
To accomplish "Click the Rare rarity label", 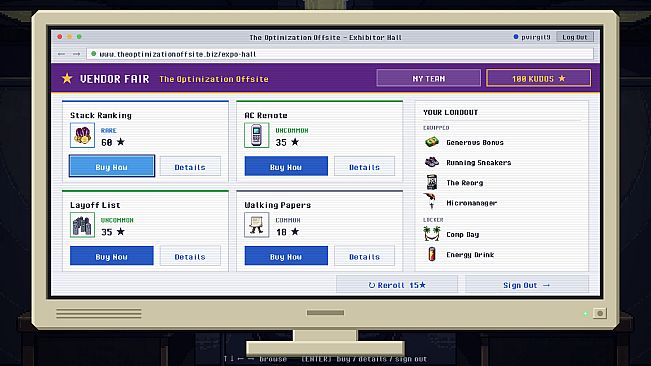I will pyautogui.click(x=109, y=130).
